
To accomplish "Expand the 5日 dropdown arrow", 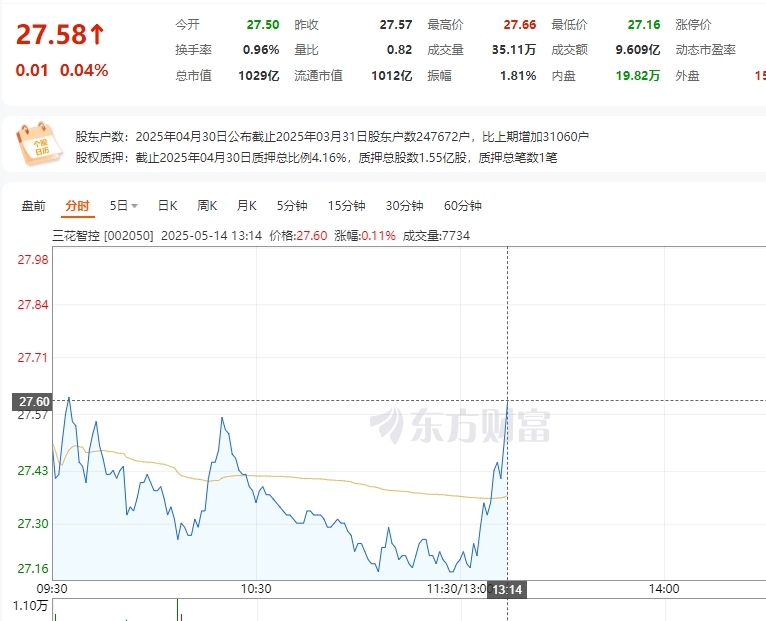I will 134,206.
